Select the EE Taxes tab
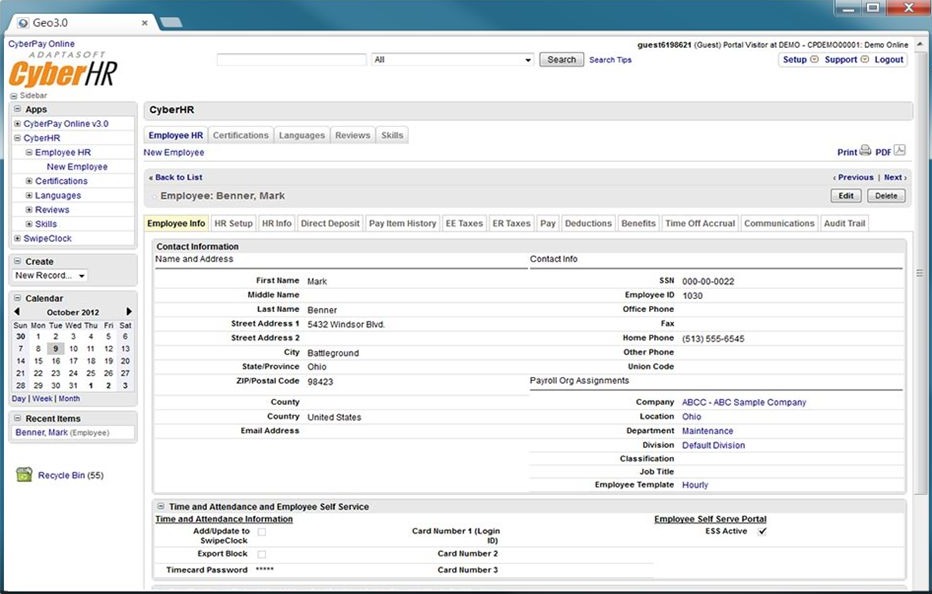This screenshot has height=594, width=932. pos(464,224)
